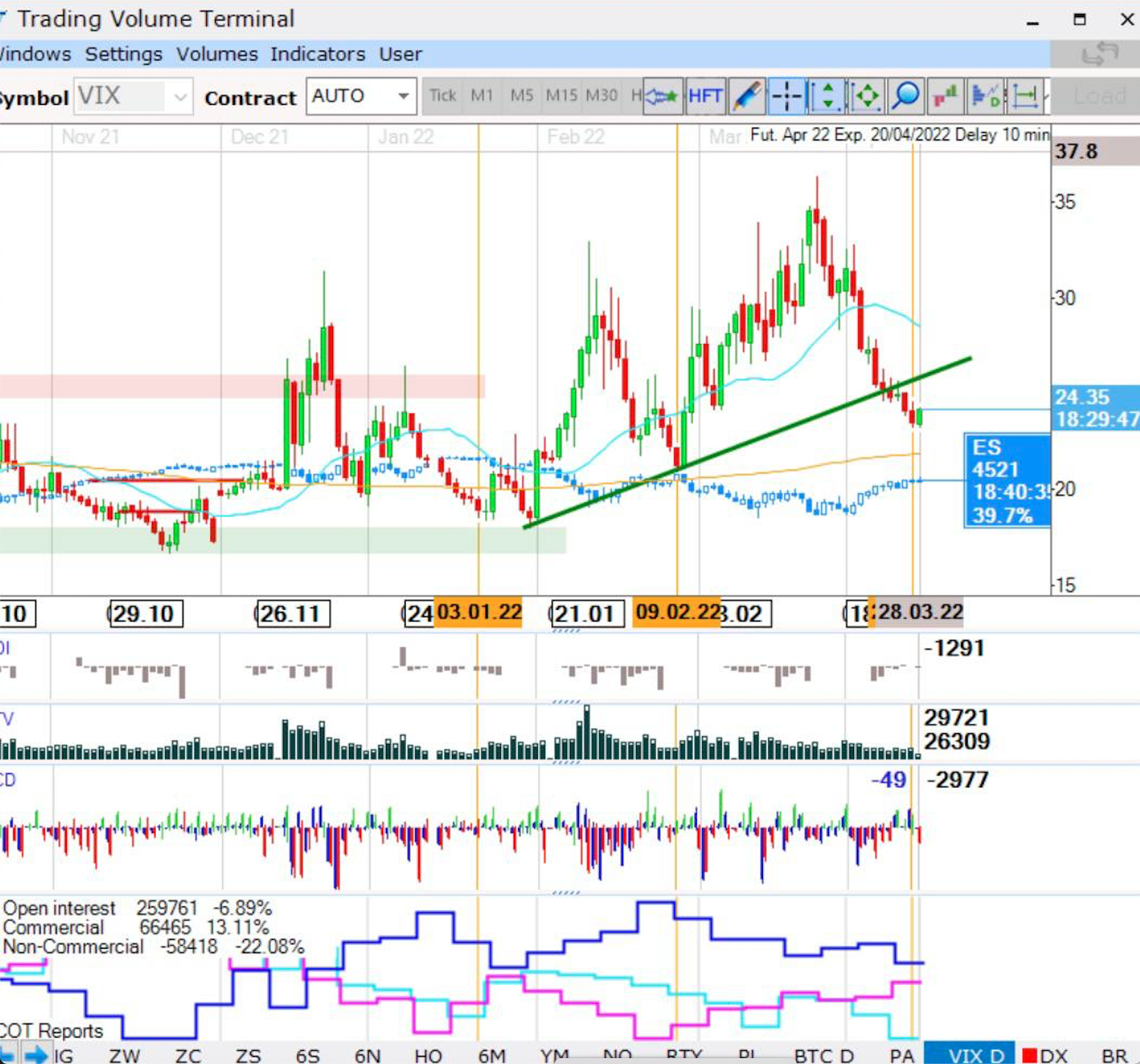Switch to the PA tab

[902, 1056]
